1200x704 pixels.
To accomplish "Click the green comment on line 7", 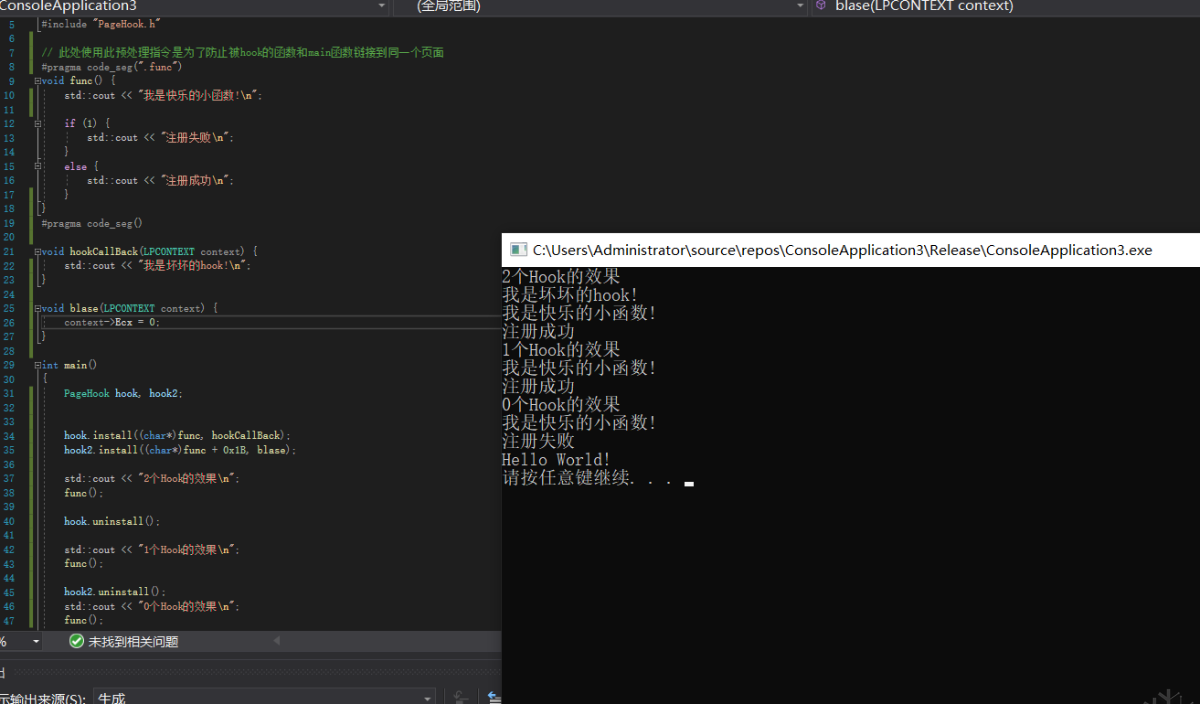I will (x=242, y=52).
